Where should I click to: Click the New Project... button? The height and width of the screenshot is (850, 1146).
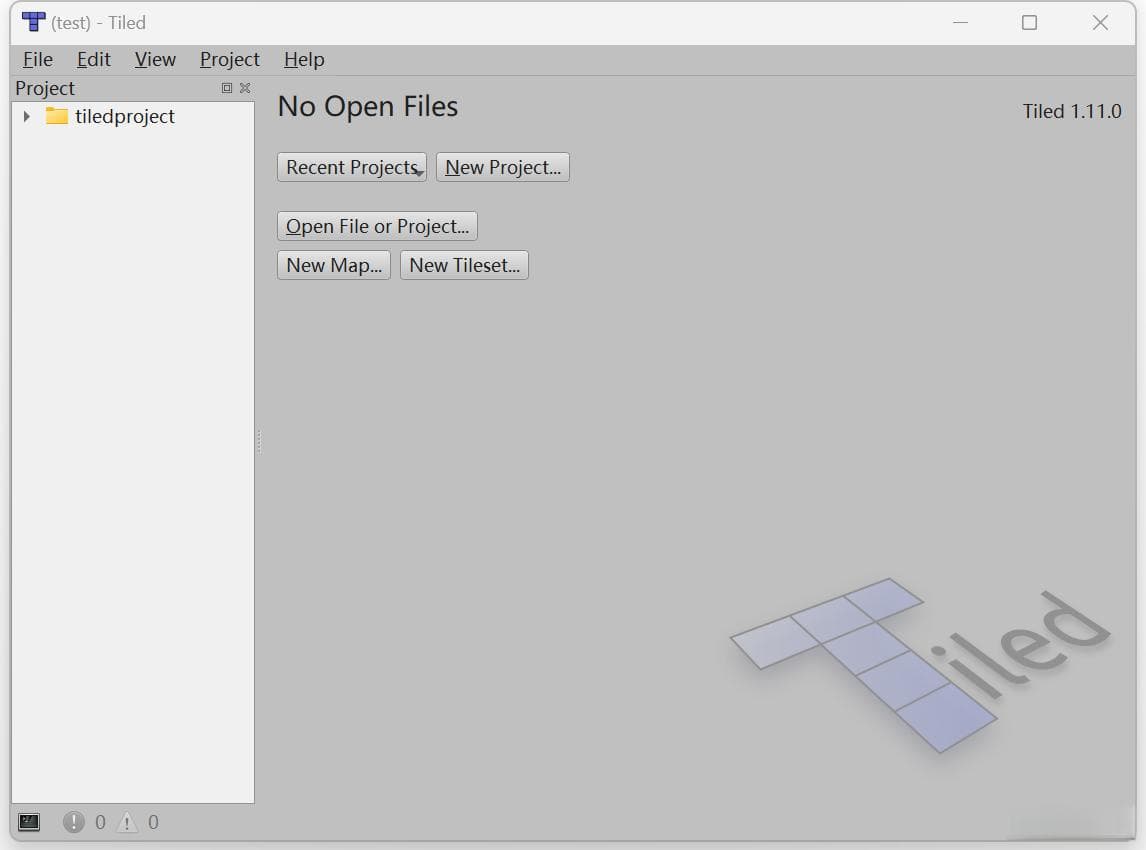pos(503,167)
